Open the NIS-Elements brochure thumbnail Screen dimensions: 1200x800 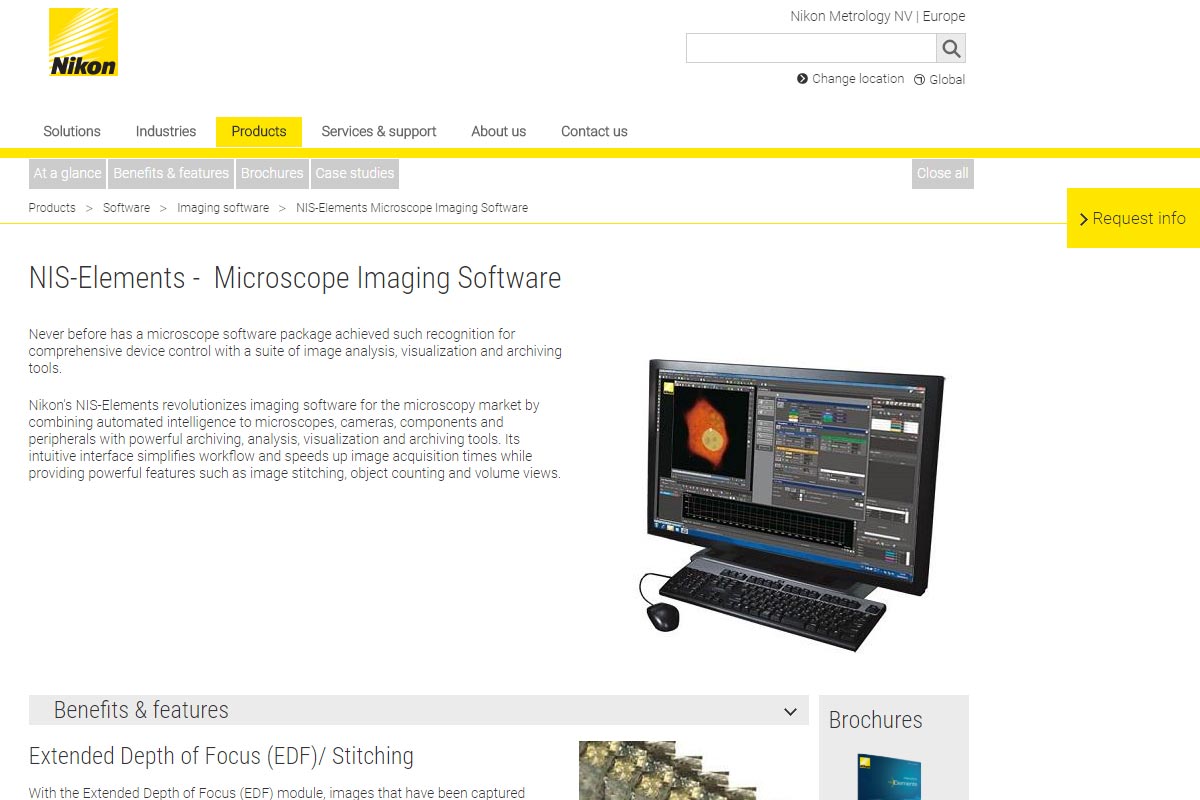point(889,777)
